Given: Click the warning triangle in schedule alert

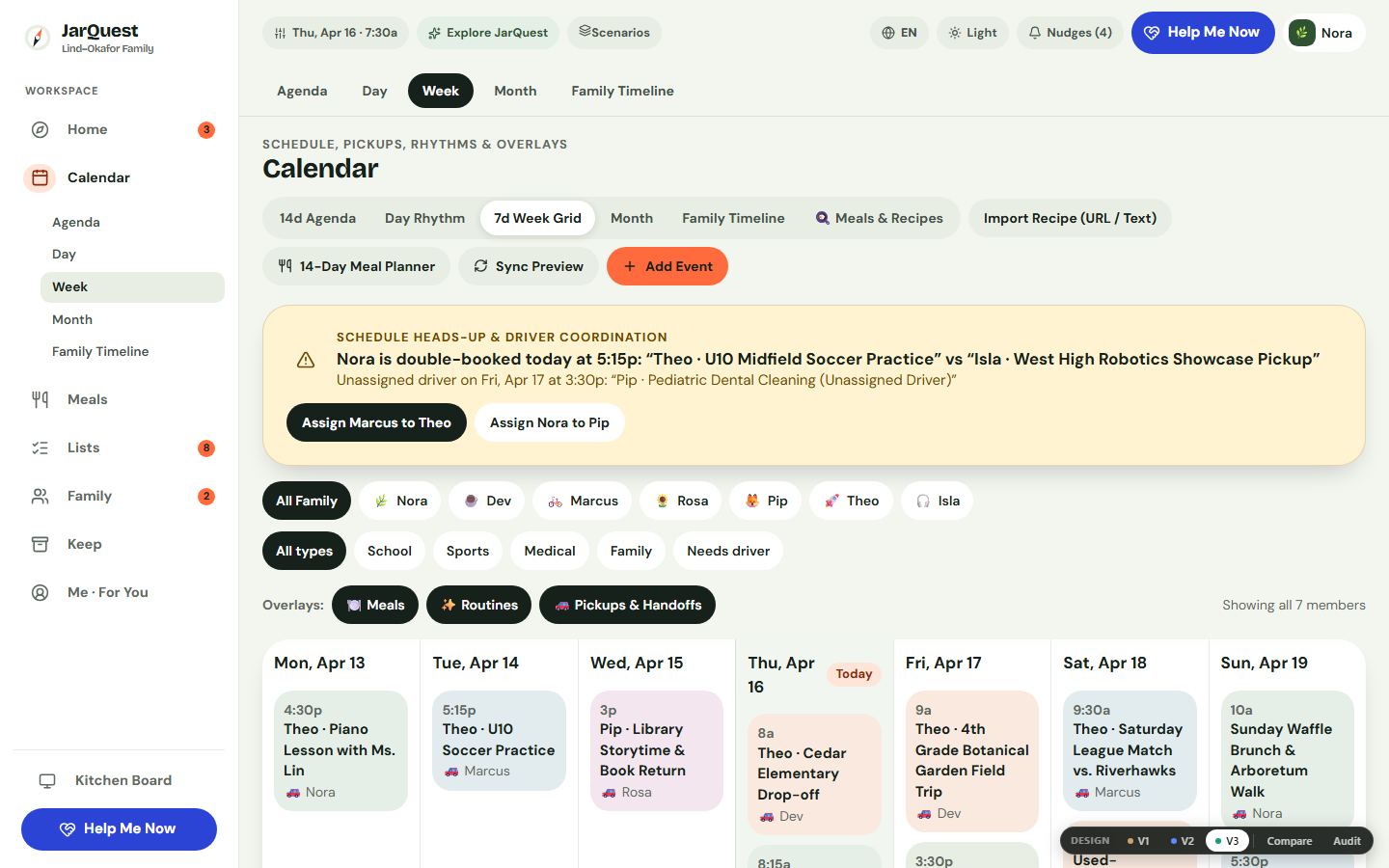Looking at the screenshot, I should 306,360.
